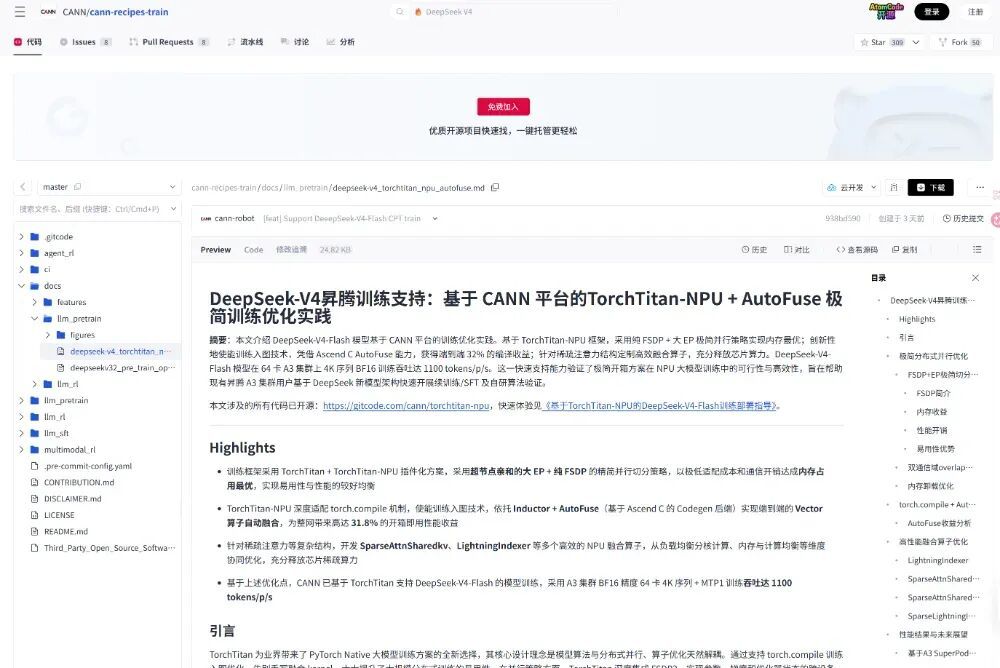Click CANN/cann-recipes-train repository title

tap(115, 11)
